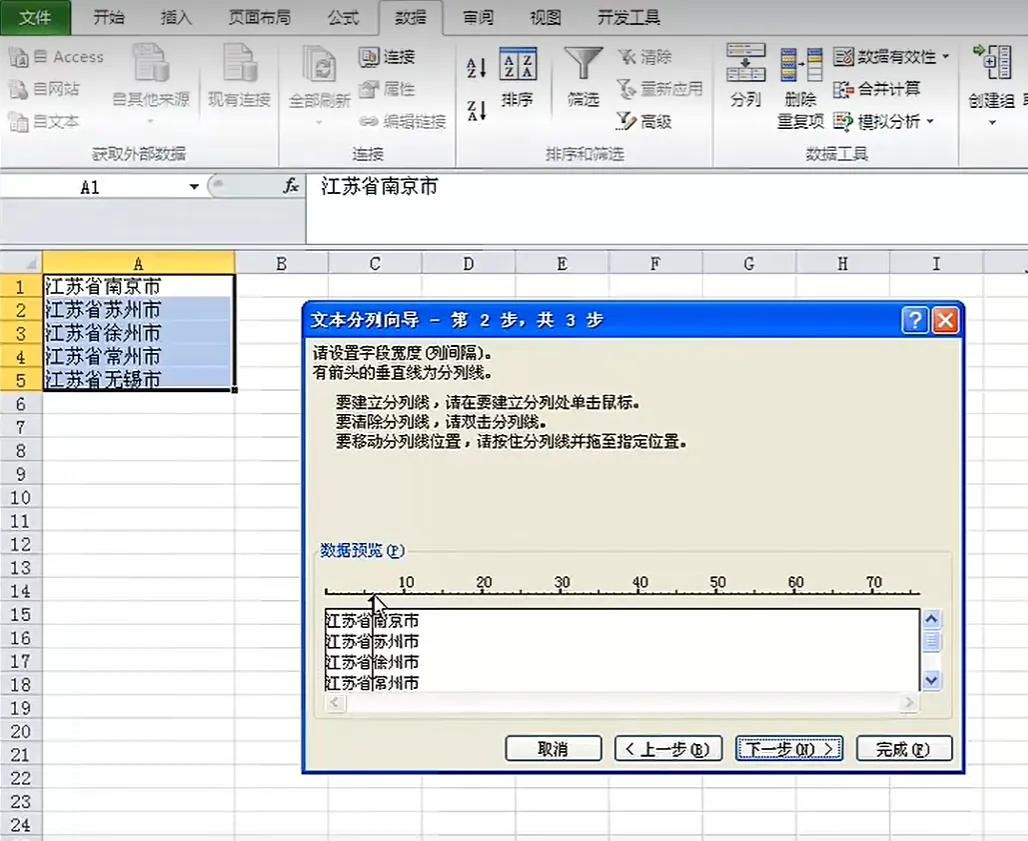Sort descending Z to A
This screenshot has height=841, width=1028.
(477, 110)
